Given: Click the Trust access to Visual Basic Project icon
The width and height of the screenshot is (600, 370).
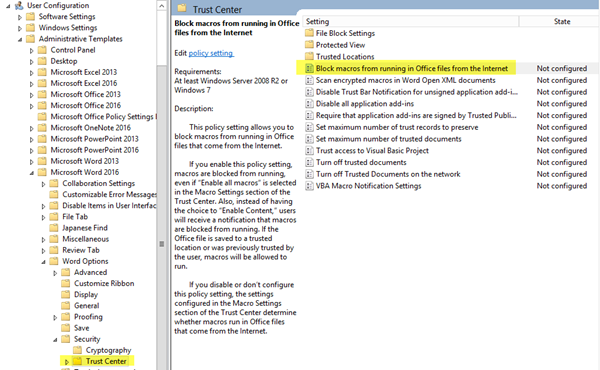Looking at the screenshot, I should pos(309,151).
